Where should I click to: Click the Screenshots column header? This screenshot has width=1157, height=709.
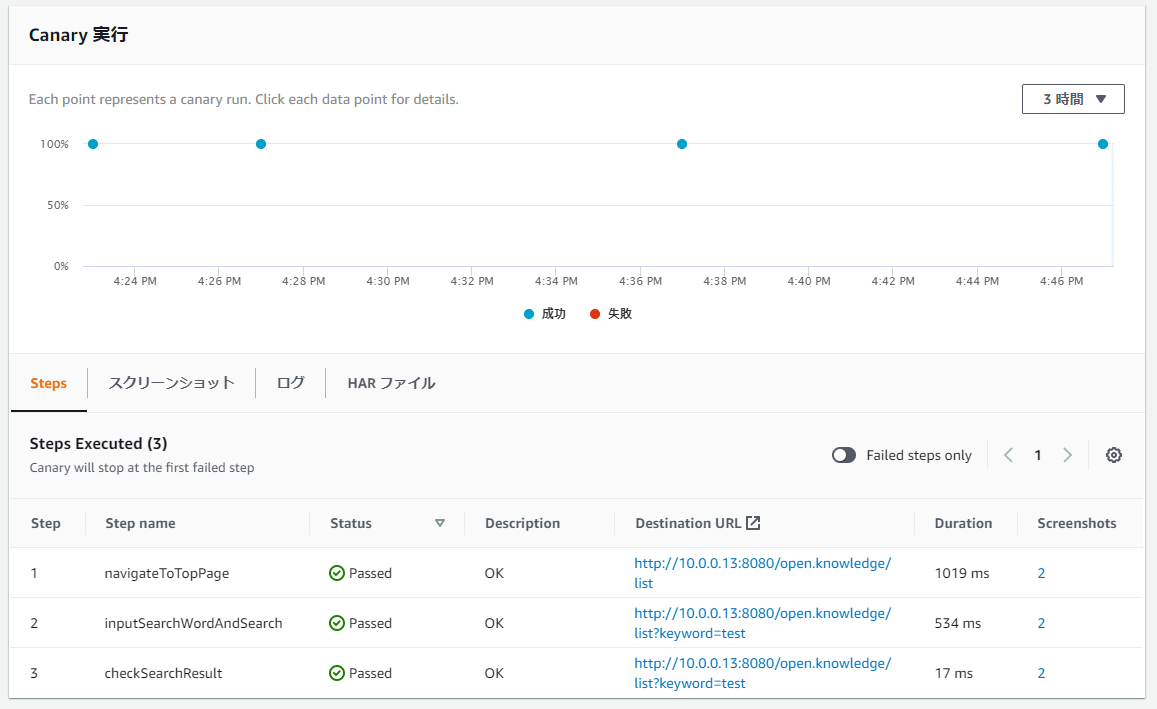(1077, 523)
